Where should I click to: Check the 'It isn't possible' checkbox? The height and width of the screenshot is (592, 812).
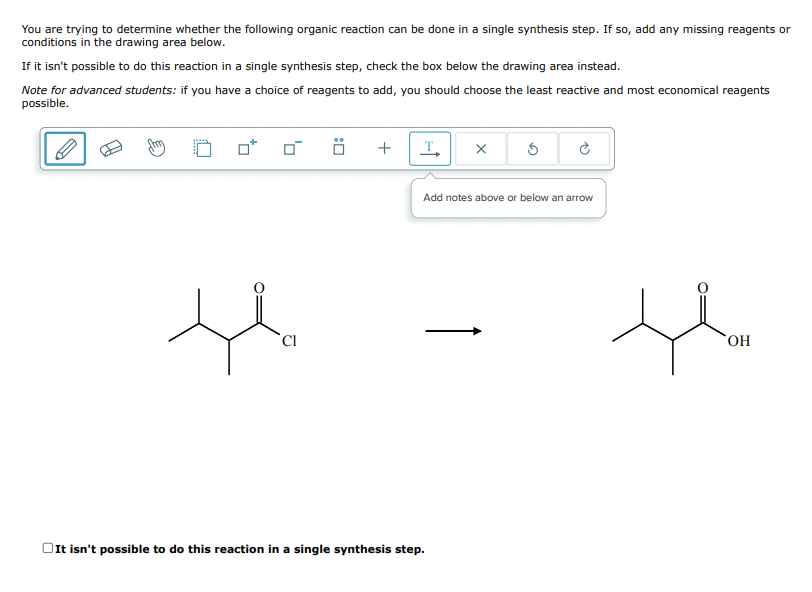(46, 546)
